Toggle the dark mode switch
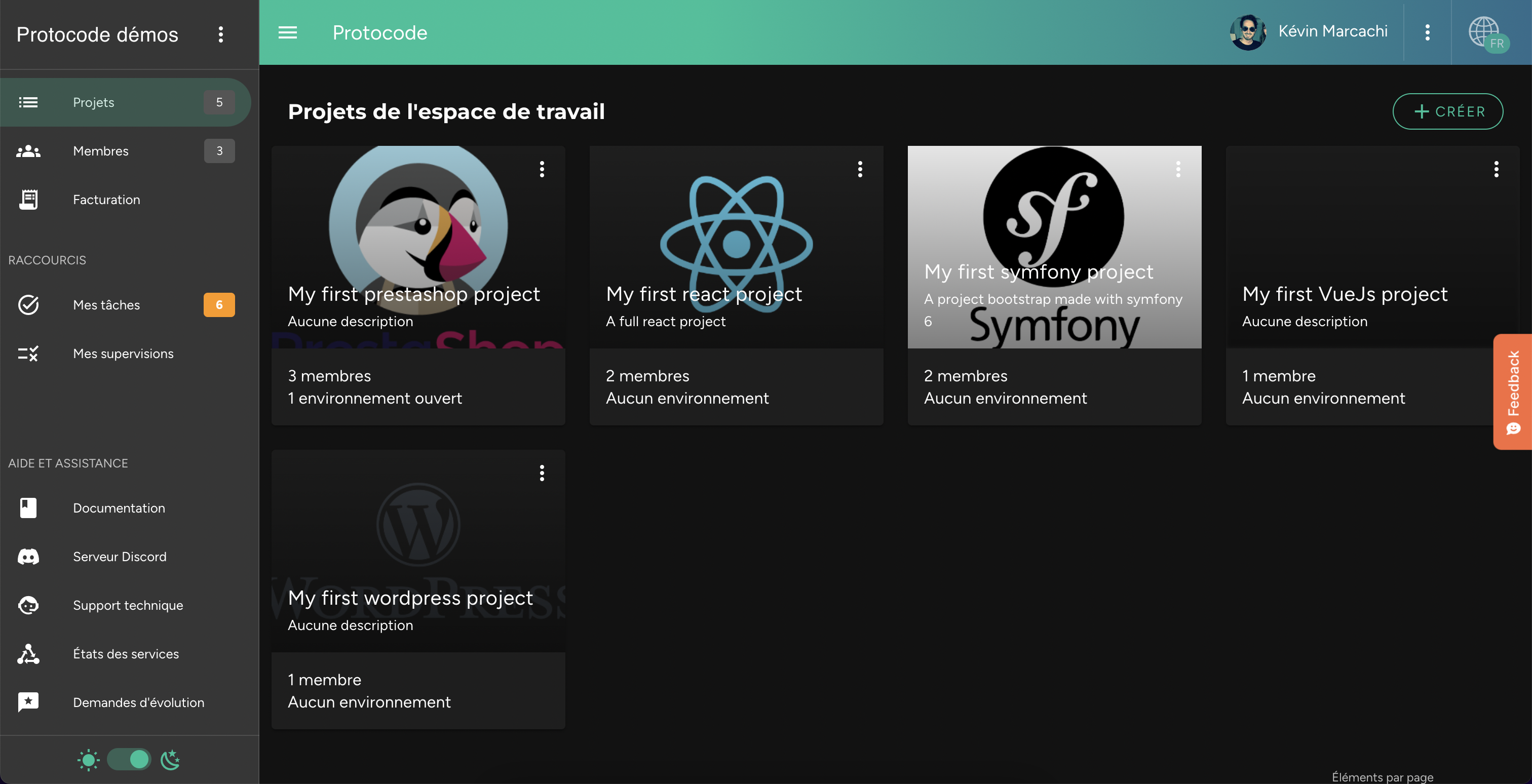1532x784 pixels. point(129,760)
